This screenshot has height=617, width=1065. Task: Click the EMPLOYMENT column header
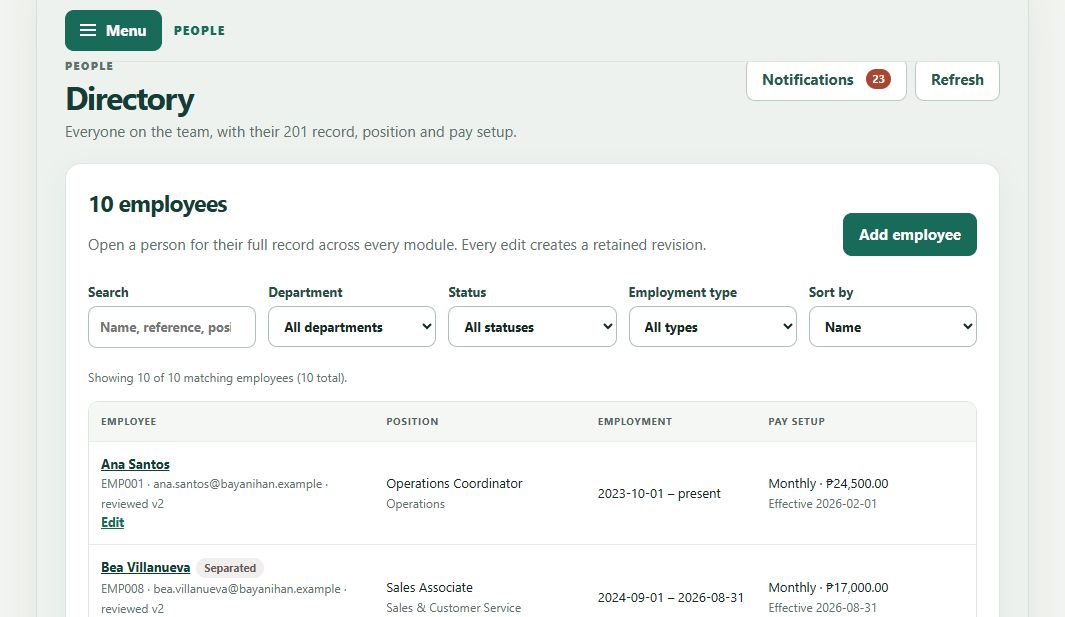tap(635, 421)
